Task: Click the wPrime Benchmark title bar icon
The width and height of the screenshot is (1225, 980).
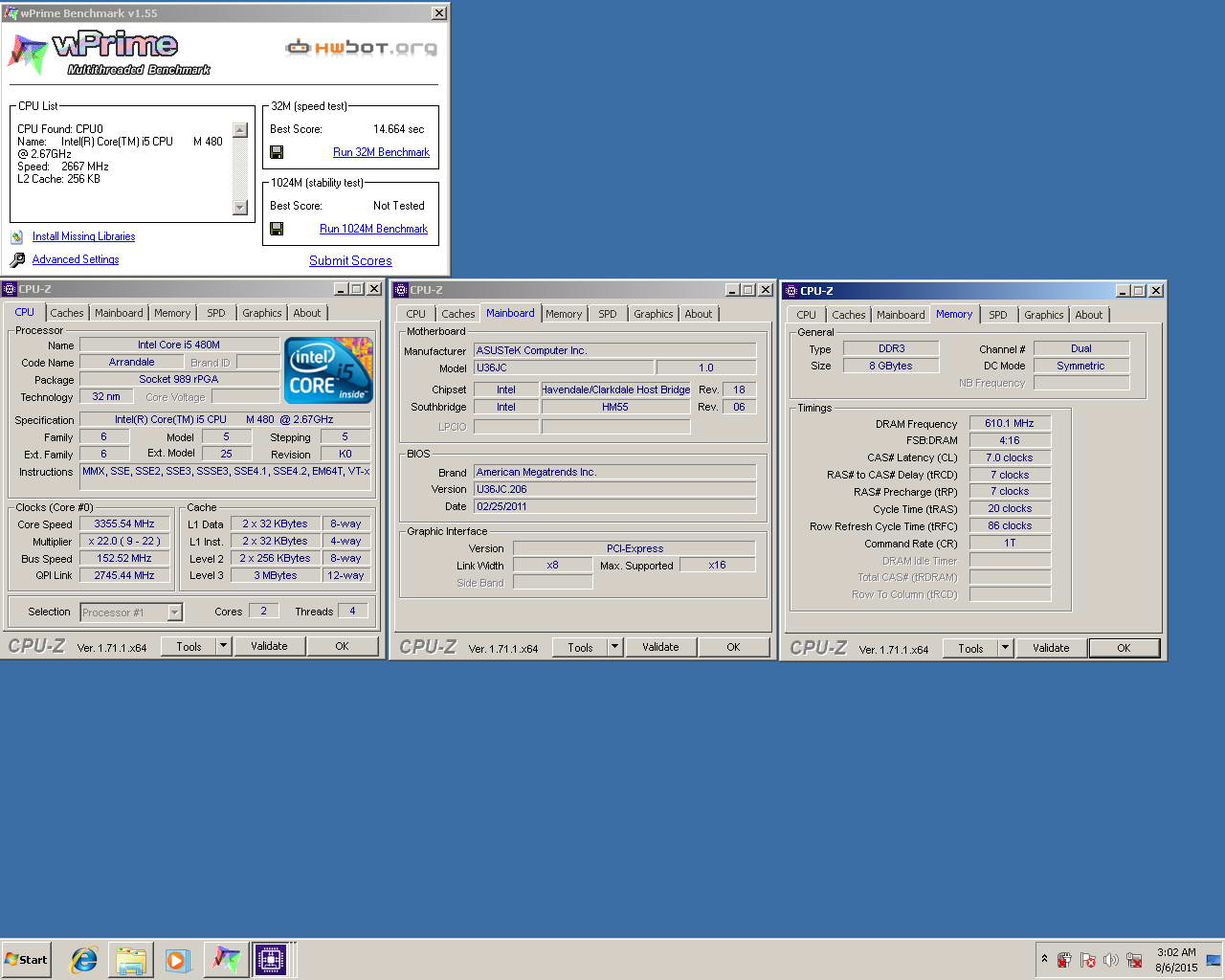Action: (11, 13)
